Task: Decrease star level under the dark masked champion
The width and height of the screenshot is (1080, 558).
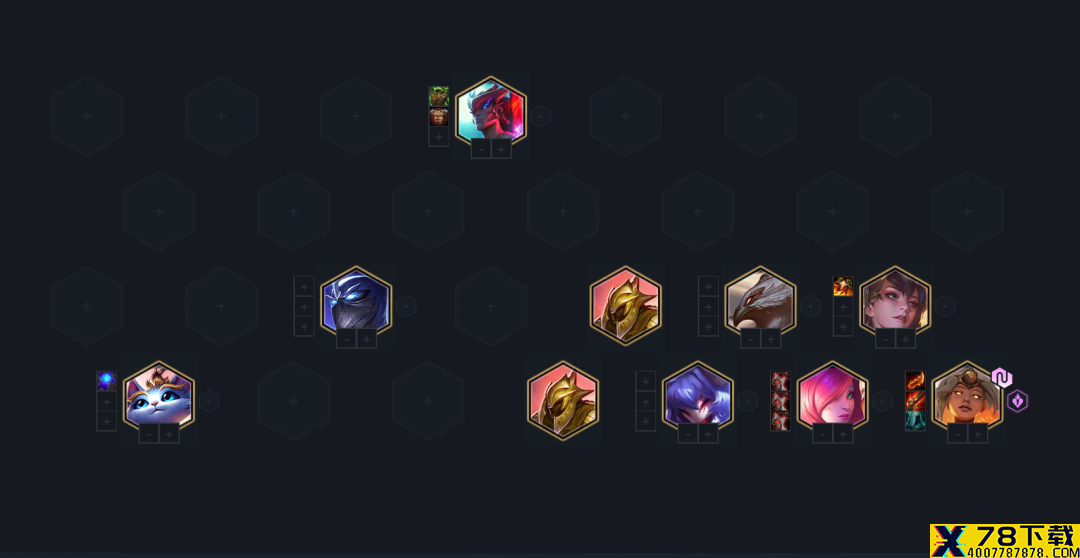Action: point(346,338)
